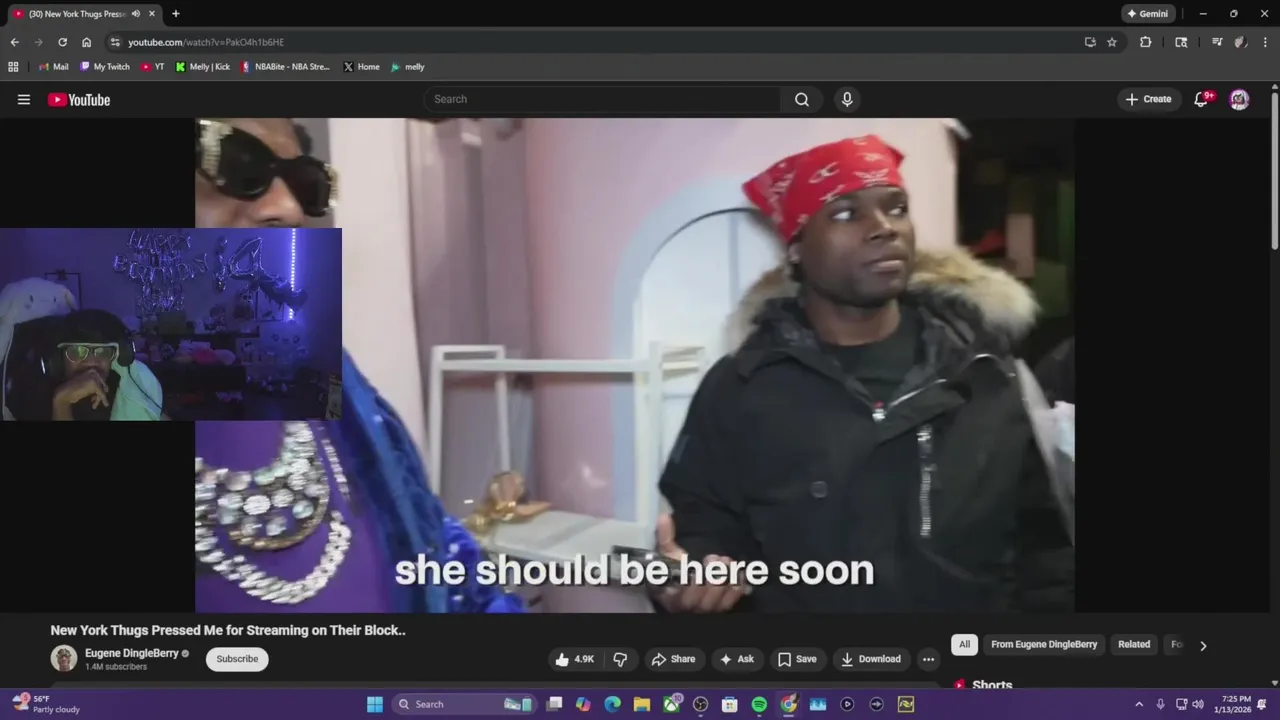Open the melly bookmark
Screen dimensions: 1280x720
[408, 67]
